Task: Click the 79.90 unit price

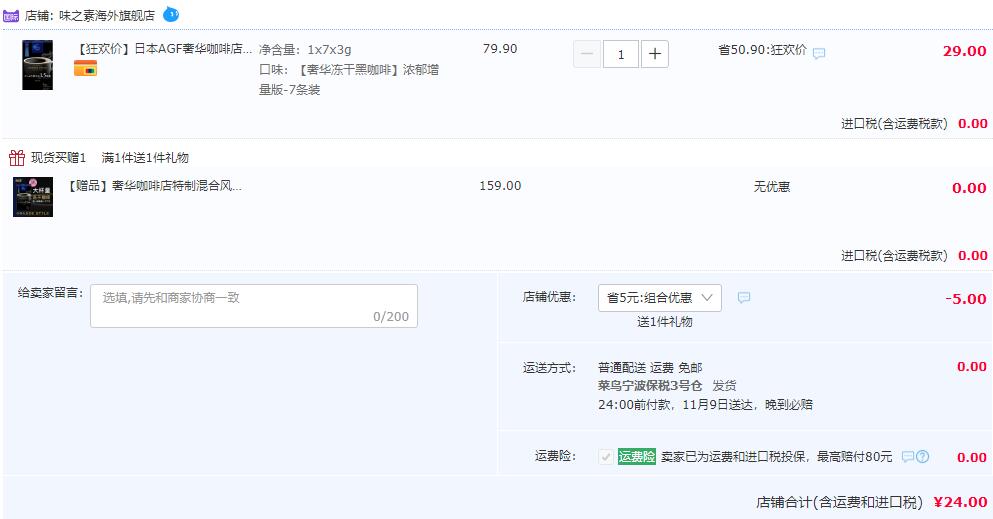Action: coord(500,49)
